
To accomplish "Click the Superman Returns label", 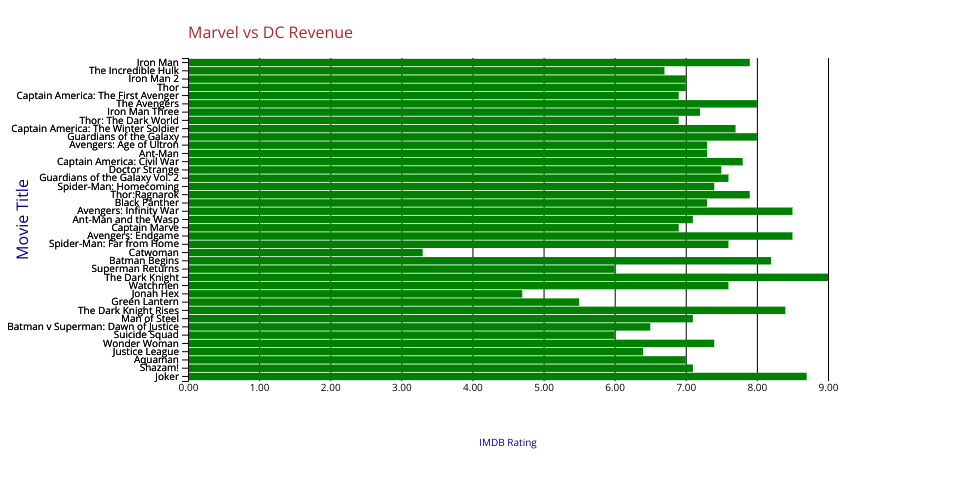I will click(135, 269).
